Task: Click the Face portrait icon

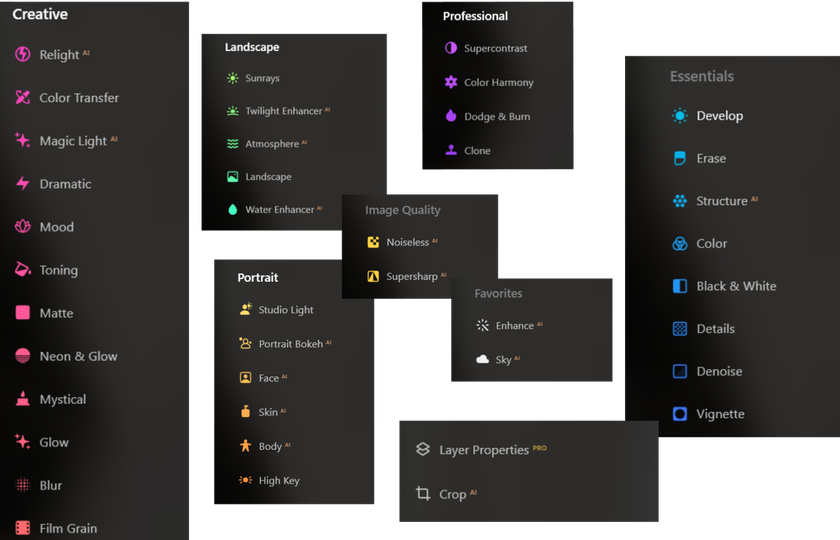Action: [x=245, y=378]
